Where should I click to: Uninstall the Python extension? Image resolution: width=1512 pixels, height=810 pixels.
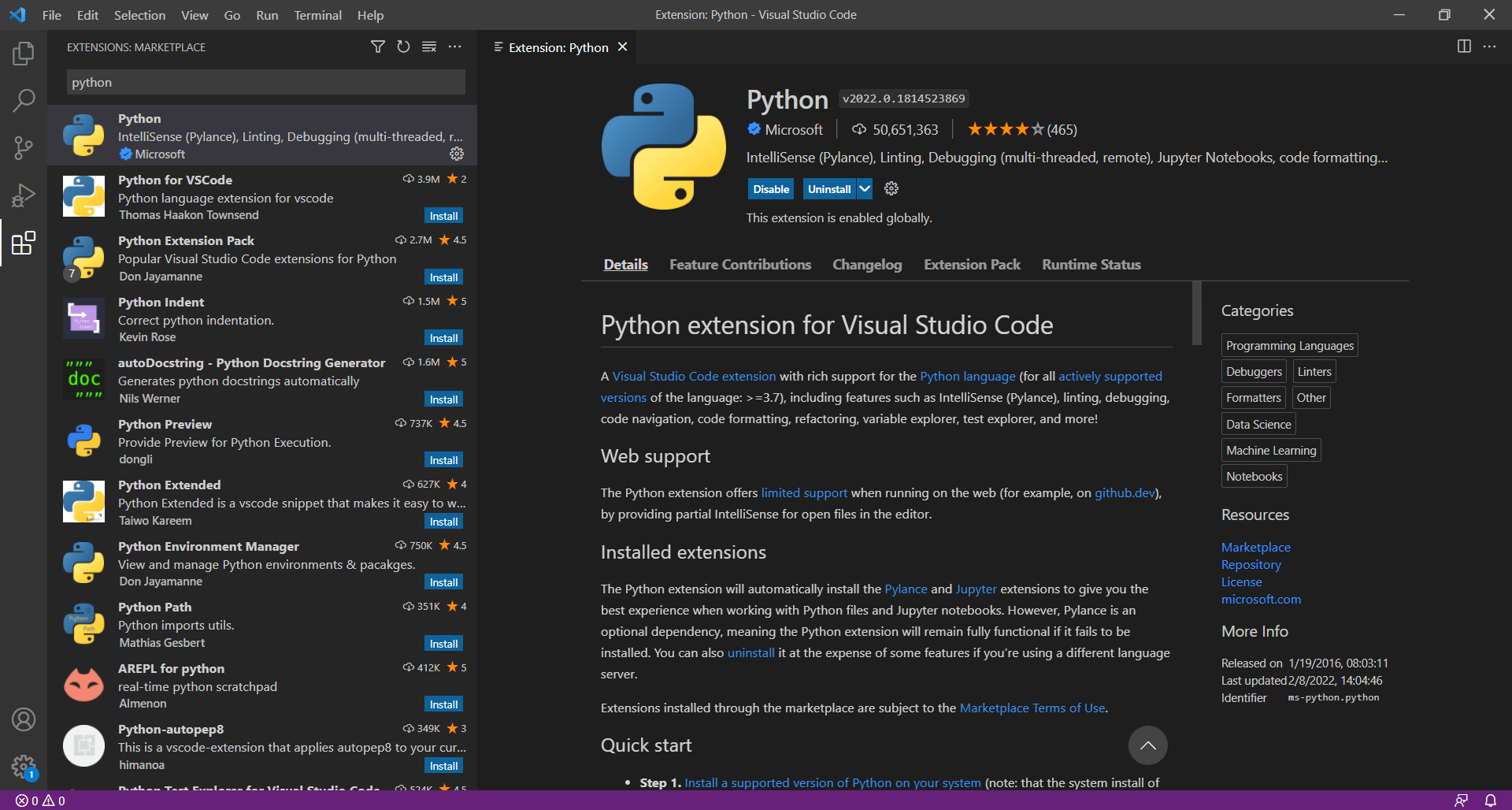(829, 188)
